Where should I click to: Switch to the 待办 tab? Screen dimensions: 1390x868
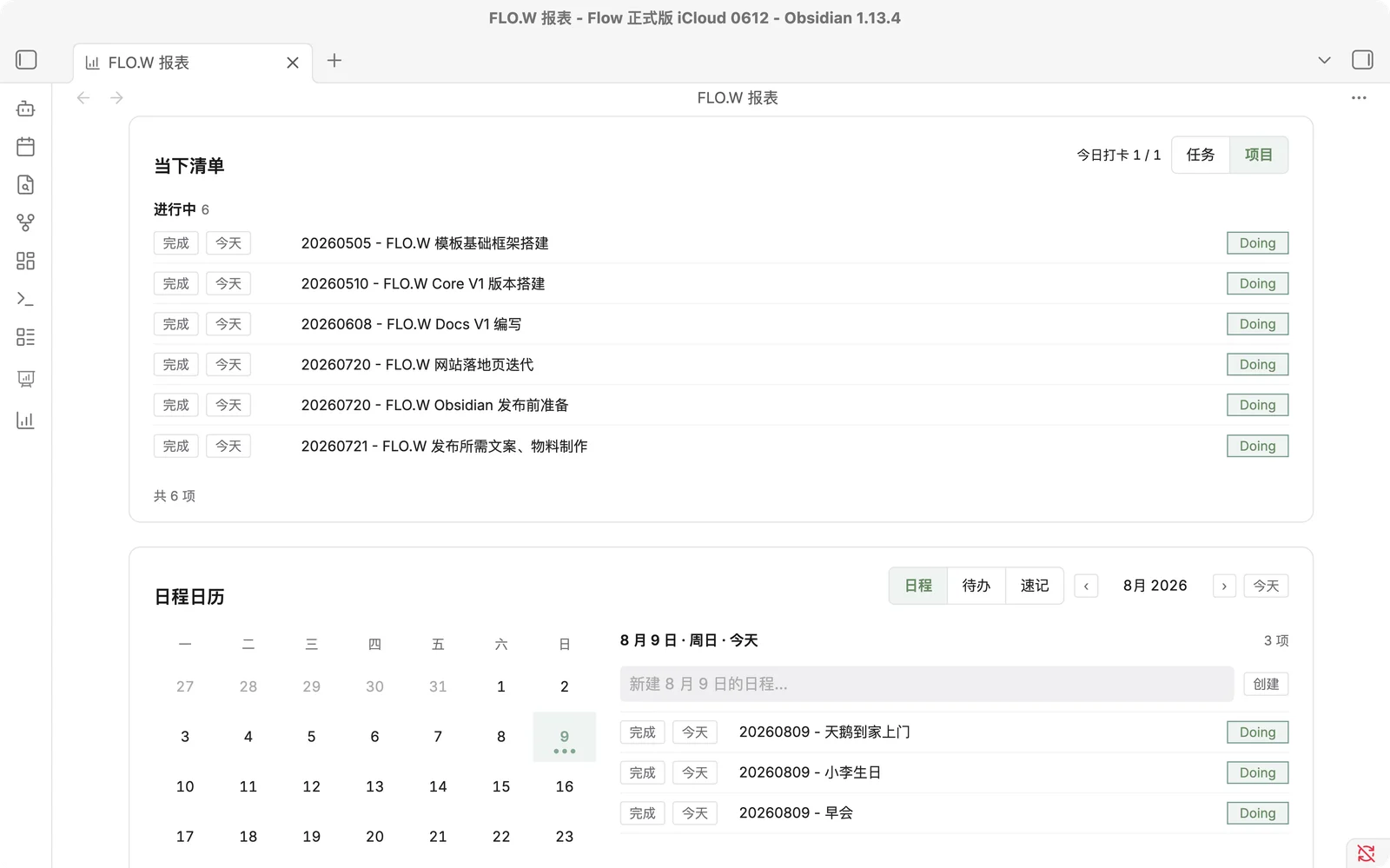pyautogui.click(x=976, y=586)
